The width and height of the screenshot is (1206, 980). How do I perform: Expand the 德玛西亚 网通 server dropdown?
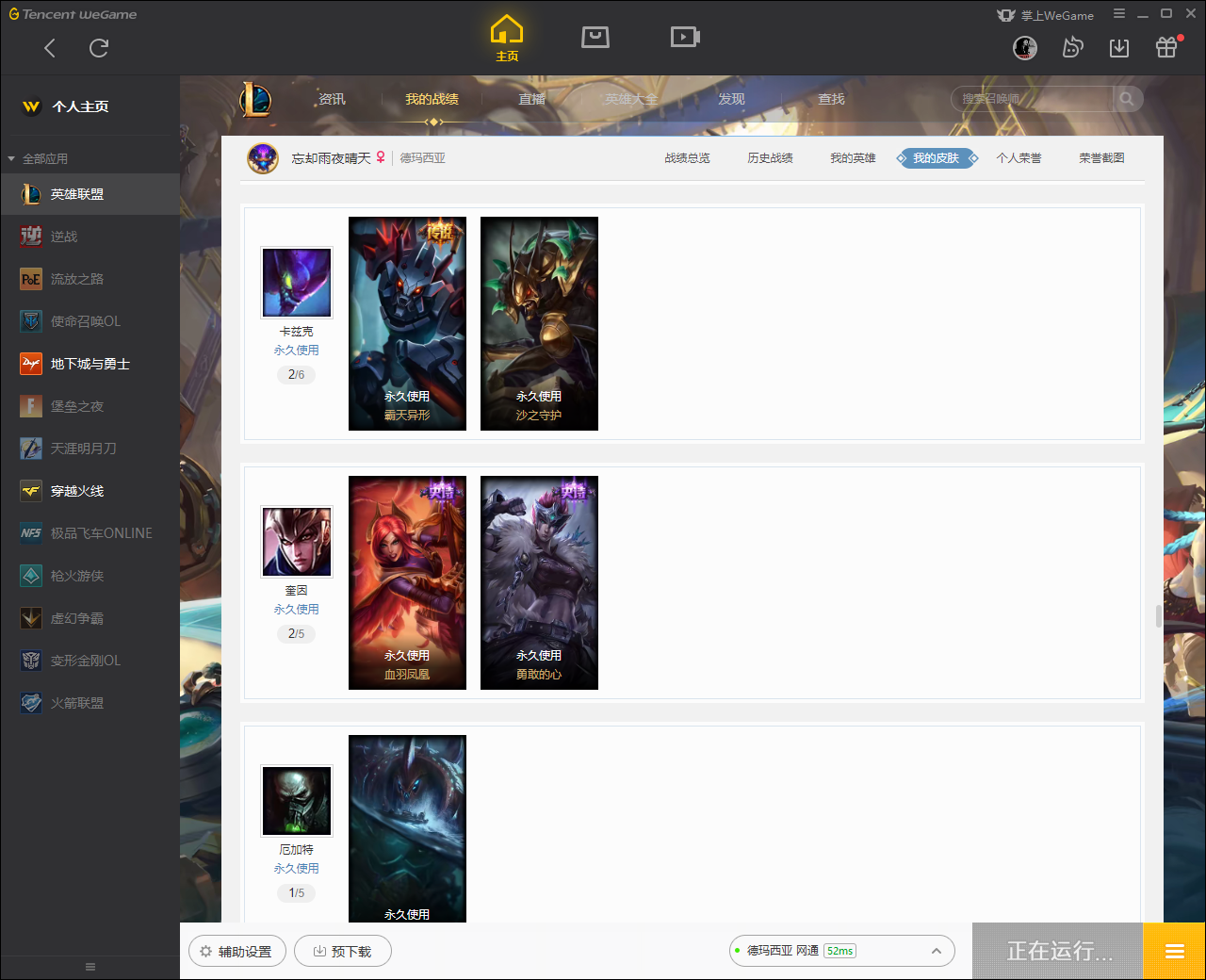click(x=937, y=951)
